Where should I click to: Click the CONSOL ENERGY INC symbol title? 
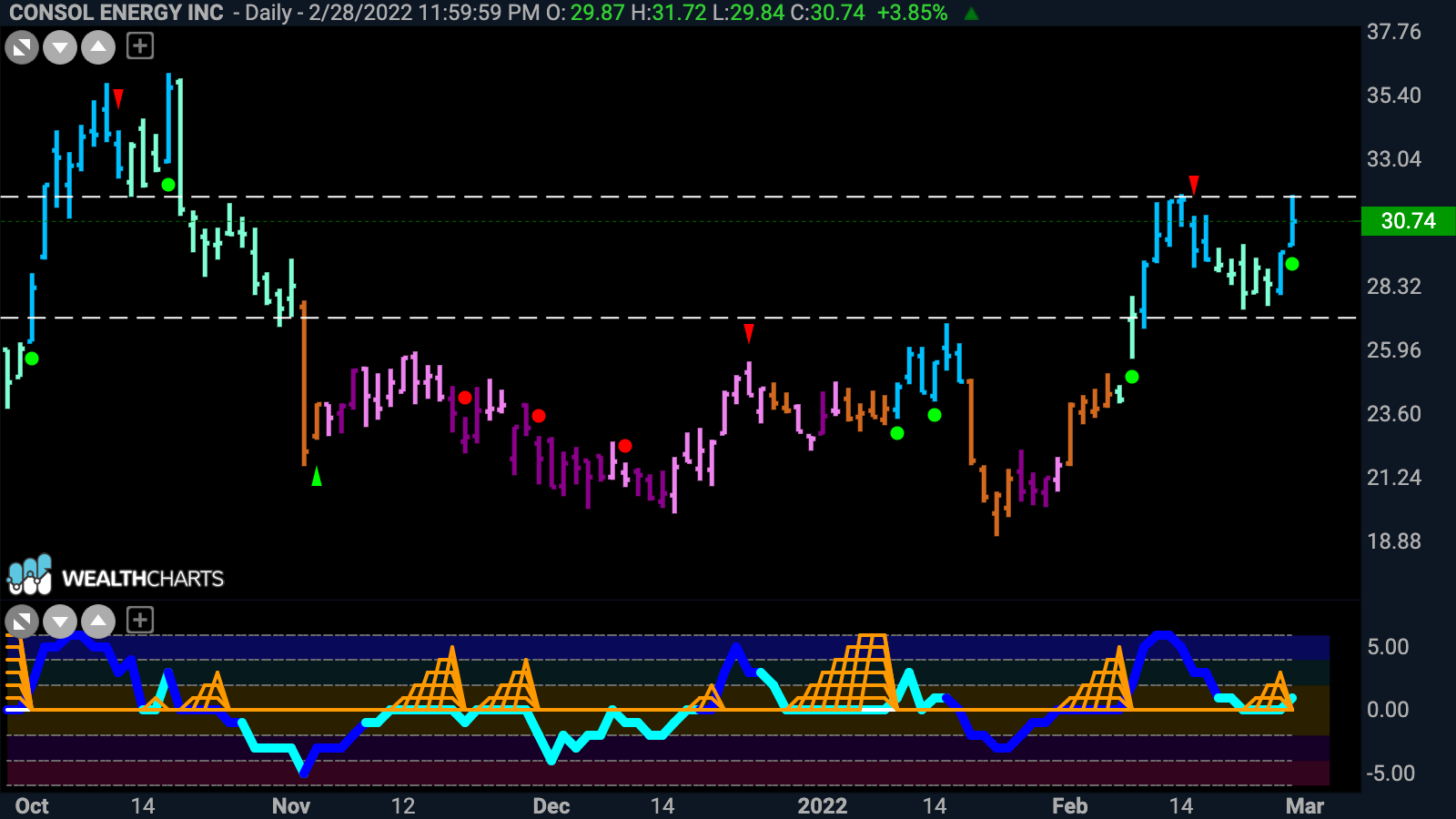116,13
